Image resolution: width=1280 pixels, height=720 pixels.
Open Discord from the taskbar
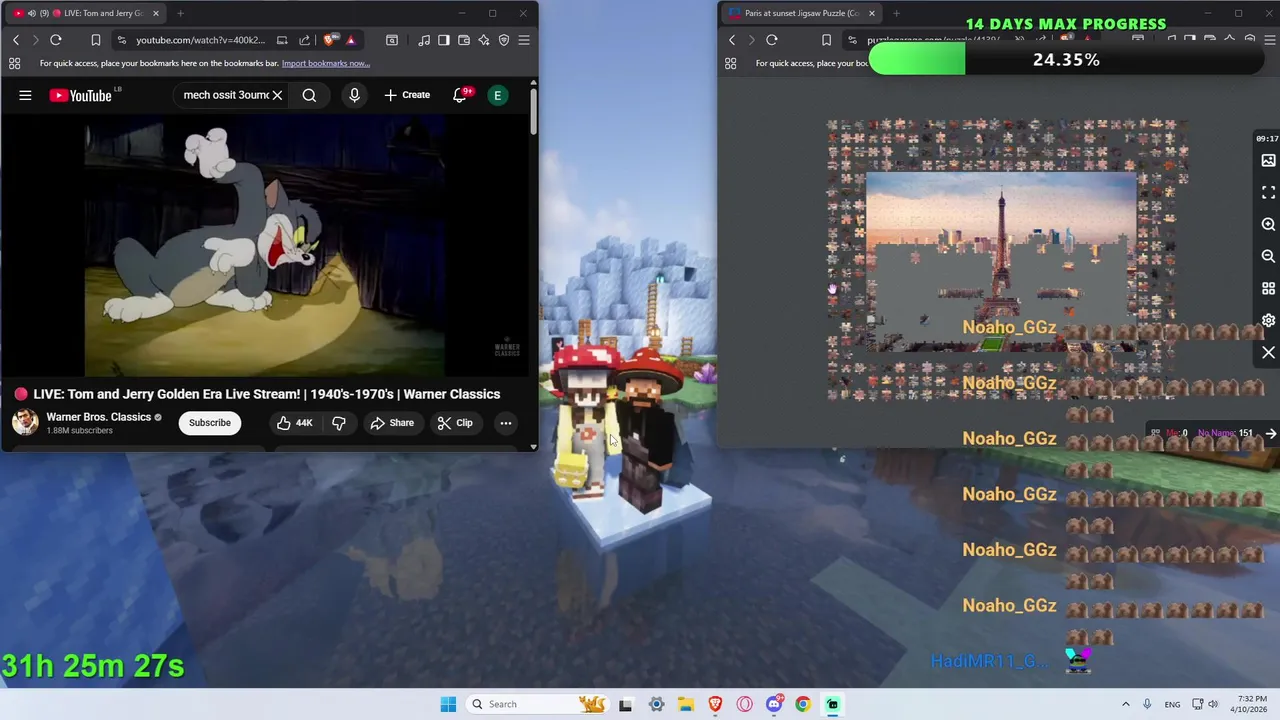774,704
